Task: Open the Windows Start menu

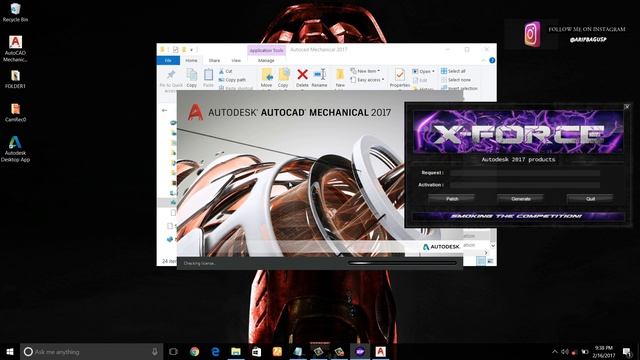Action: pyautogui.click(x=10, y=351)
